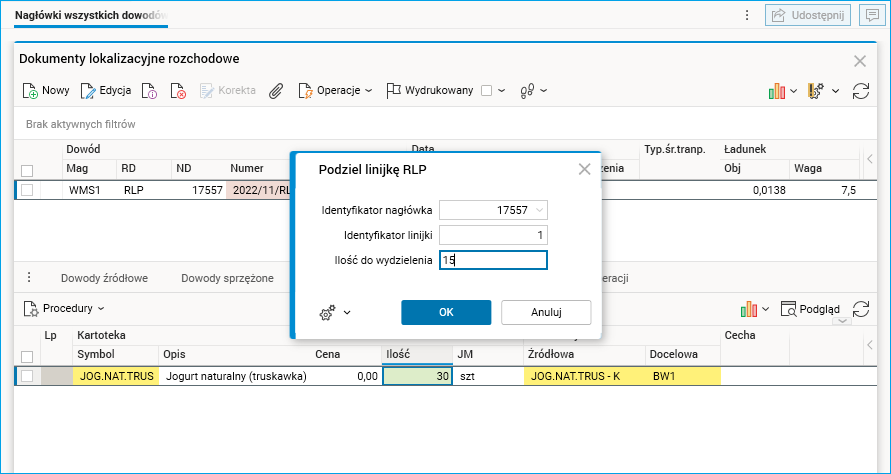This screenshot has width=891, height=474.
Task: Close the Podziel linijkę RLP dialog
Action: tap(584, 169)
